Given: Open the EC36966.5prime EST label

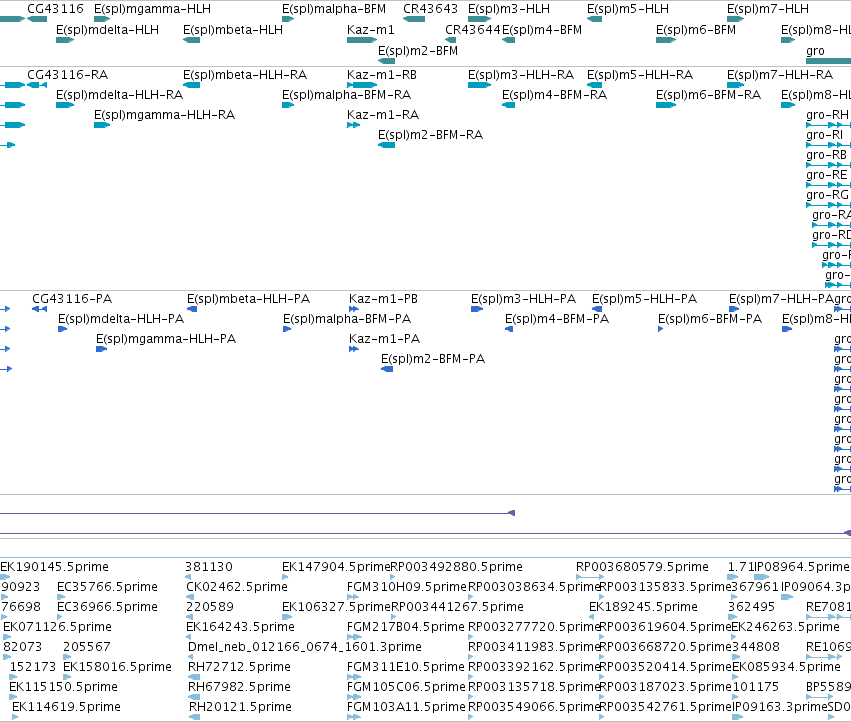Looking at the screenshot, I should (107, 607).
